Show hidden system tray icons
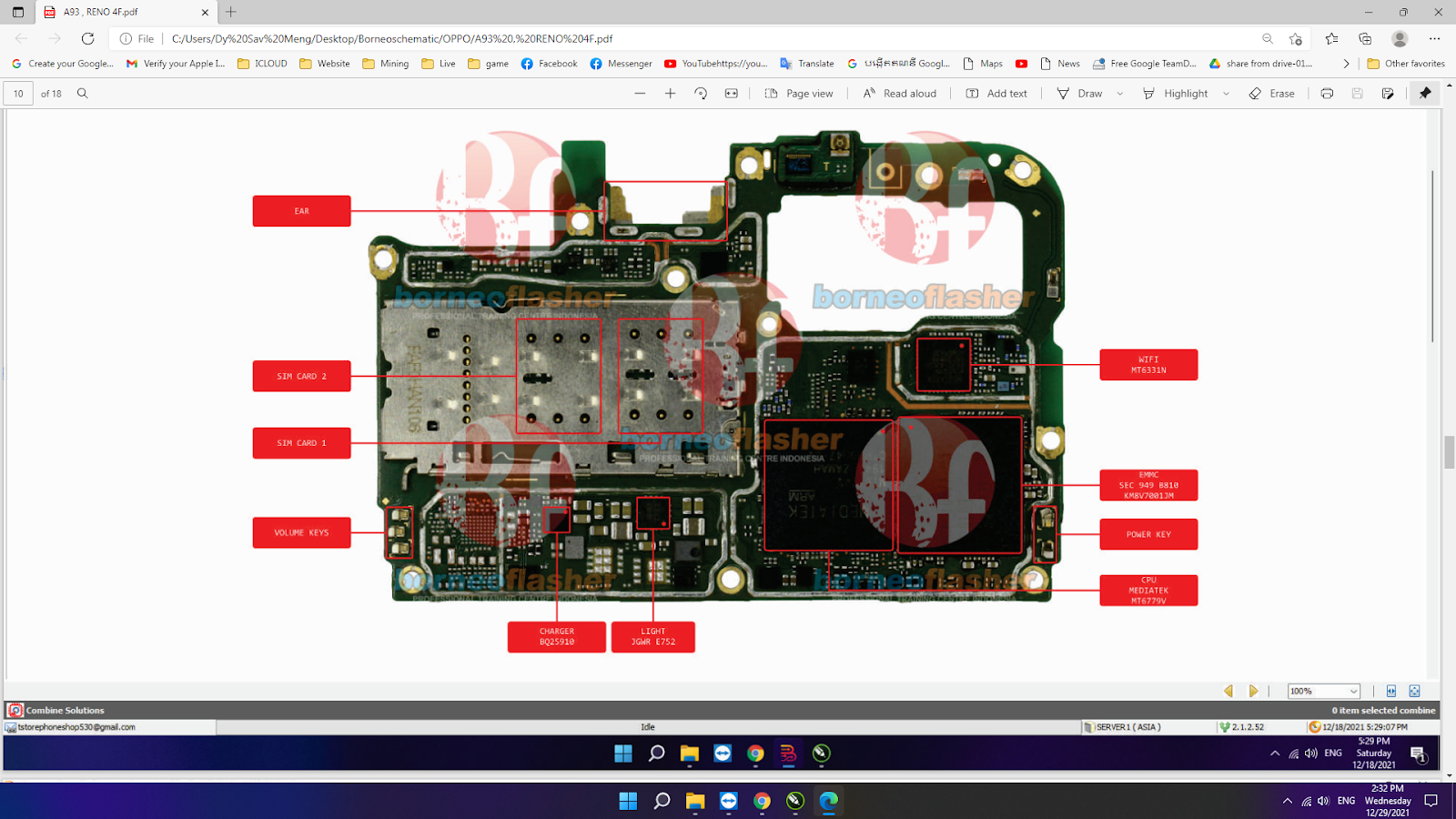This screenshot has height=819, width=1456. tap(1287, 801)
